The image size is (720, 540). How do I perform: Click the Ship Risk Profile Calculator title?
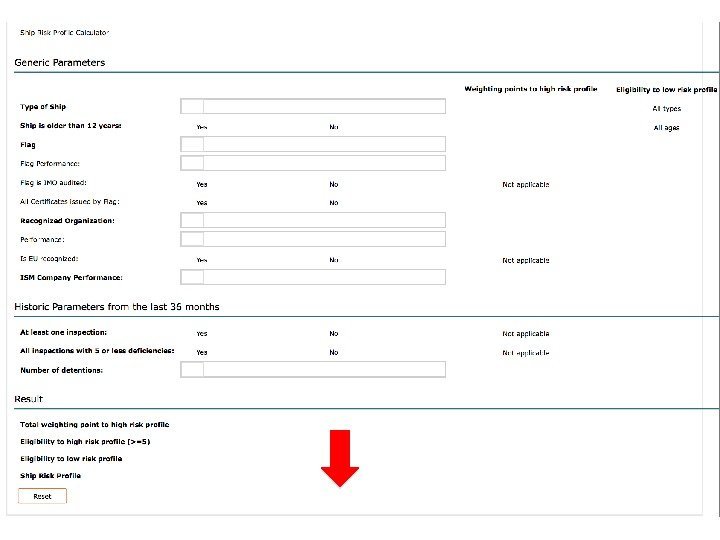click(64, 33)
